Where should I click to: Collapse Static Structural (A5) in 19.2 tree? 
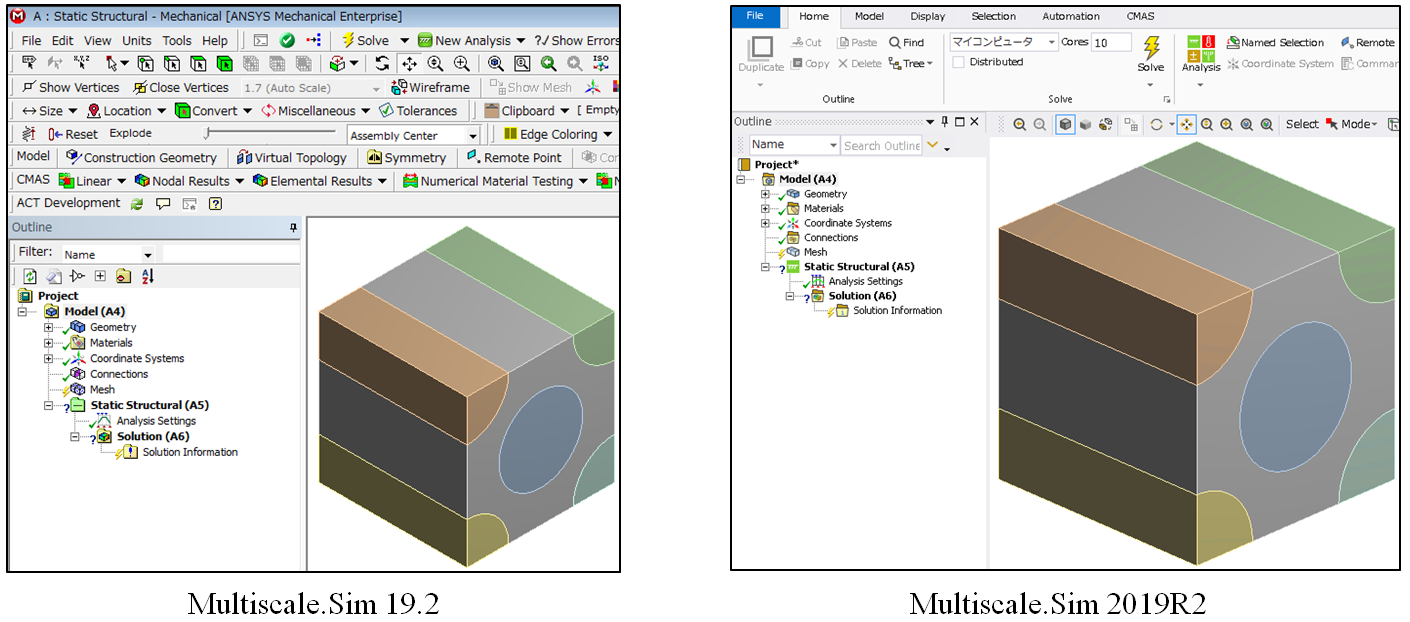coord(48,405)
